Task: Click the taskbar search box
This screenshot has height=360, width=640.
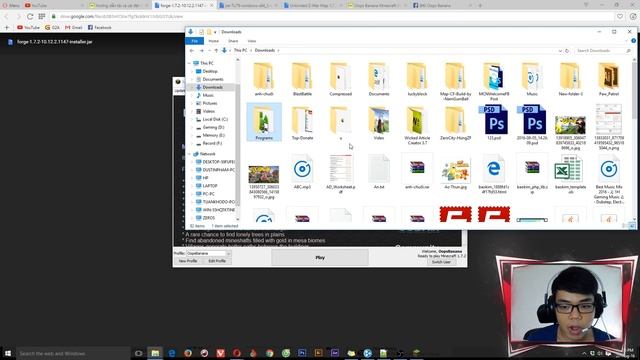Action: (x=73, y=353)
